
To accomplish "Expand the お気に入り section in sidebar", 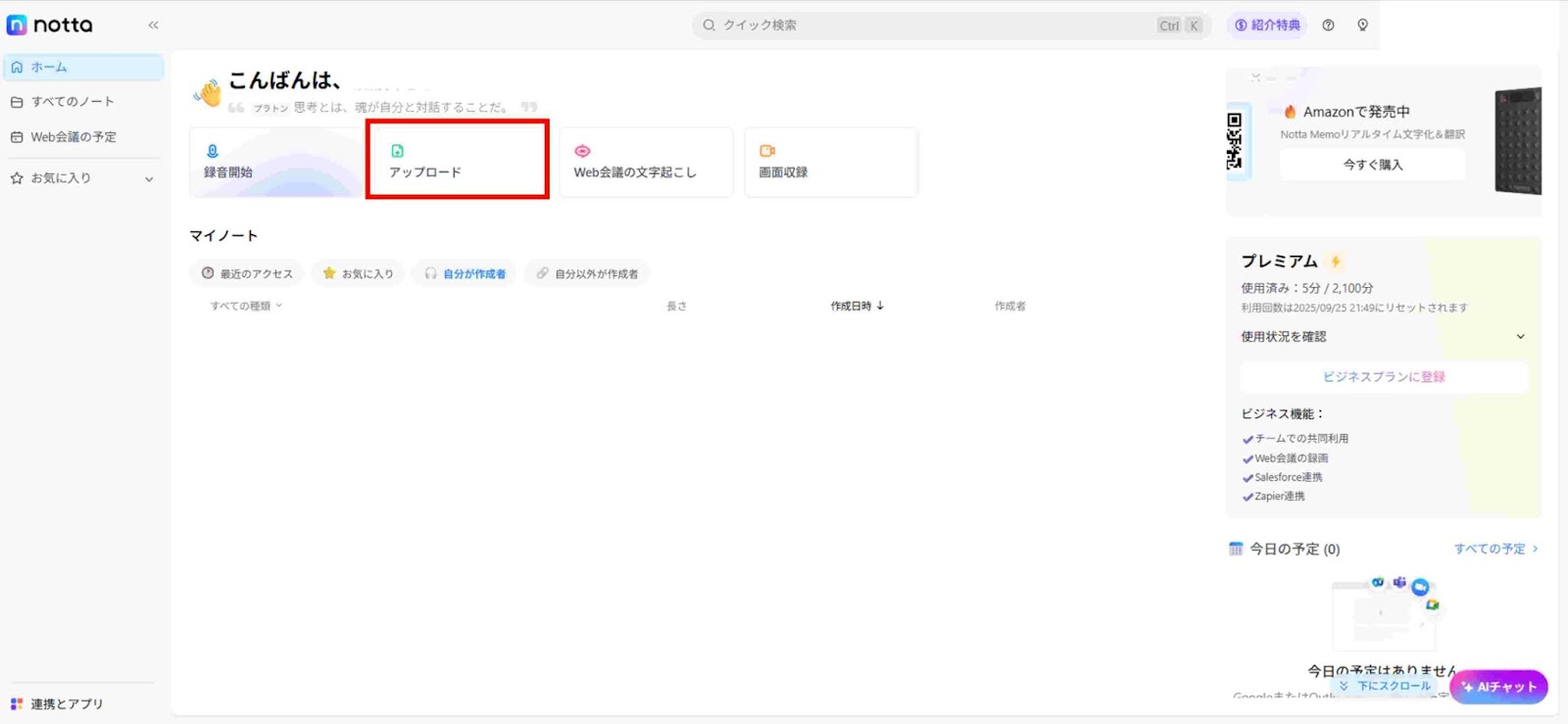I will pos(149,179).
